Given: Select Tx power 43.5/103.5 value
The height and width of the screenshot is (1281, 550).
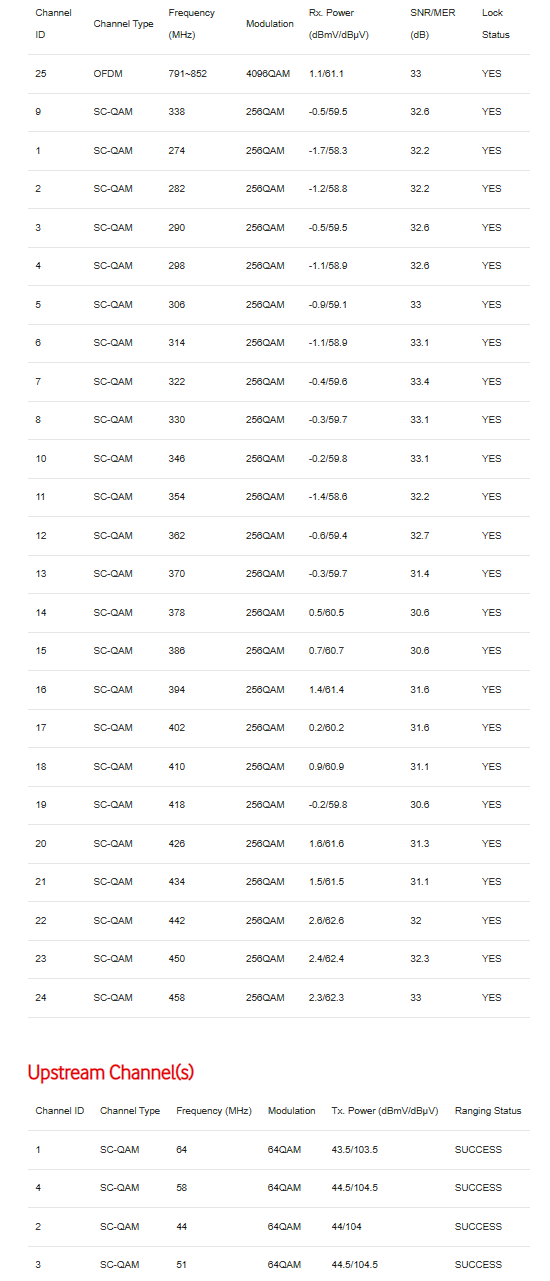Looking at the screenshot, I should [x=354, y=1150].
